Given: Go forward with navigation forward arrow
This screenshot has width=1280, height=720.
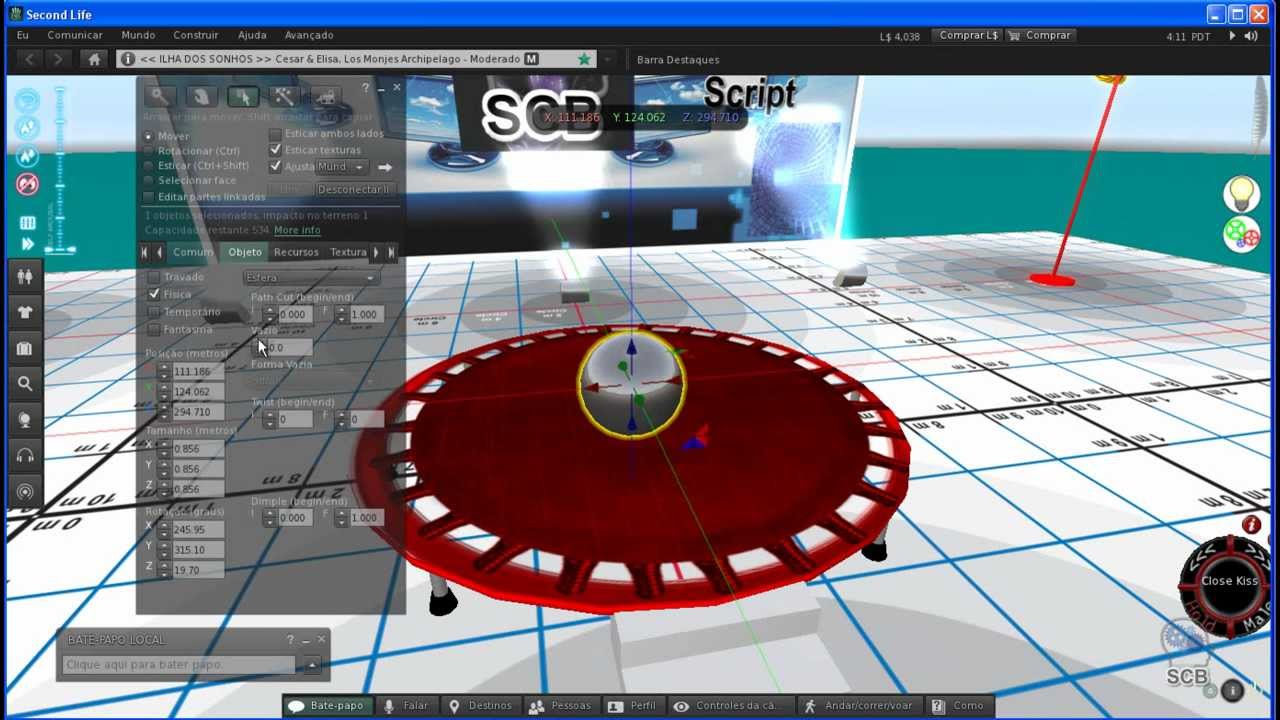Looking at the screenshot, I should click(x=58, y=59).
